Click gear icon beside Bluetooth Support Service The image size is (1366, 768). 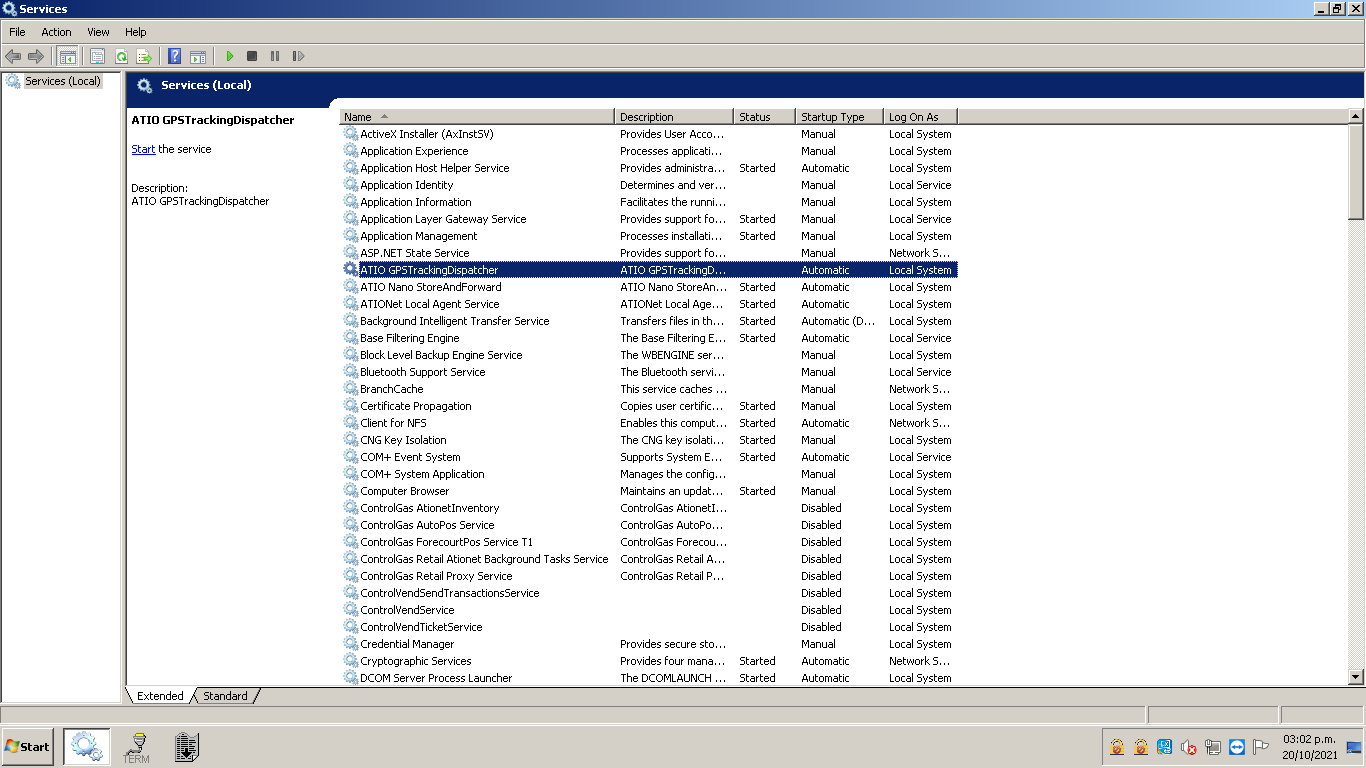[351, 372]
